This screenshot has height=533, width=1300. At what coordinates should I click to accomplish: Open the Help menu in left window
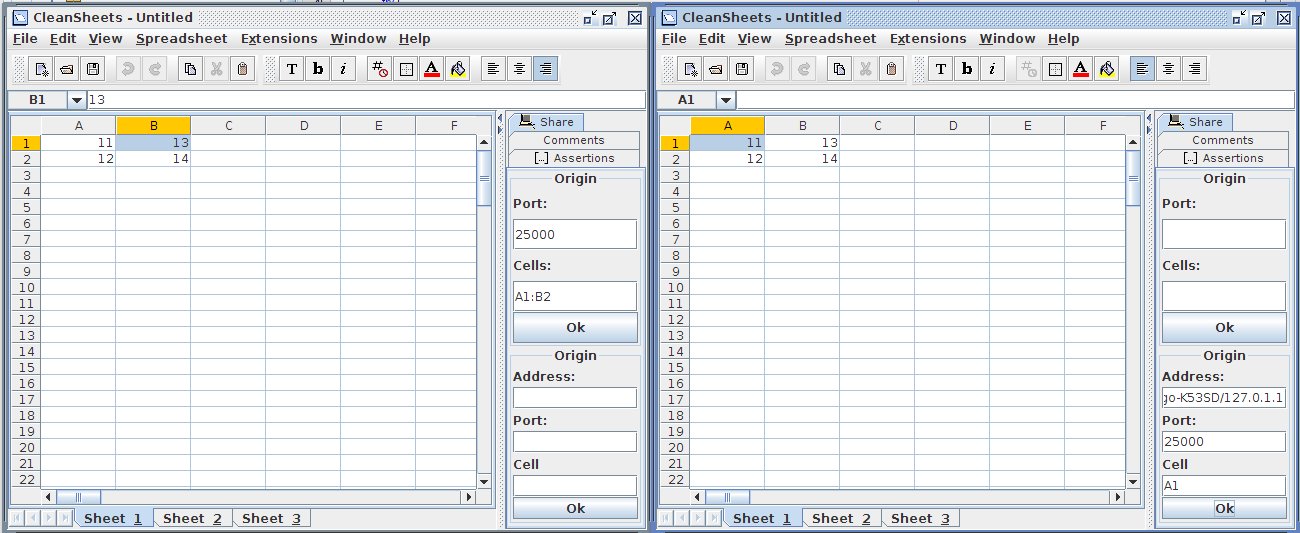(414, 39)
